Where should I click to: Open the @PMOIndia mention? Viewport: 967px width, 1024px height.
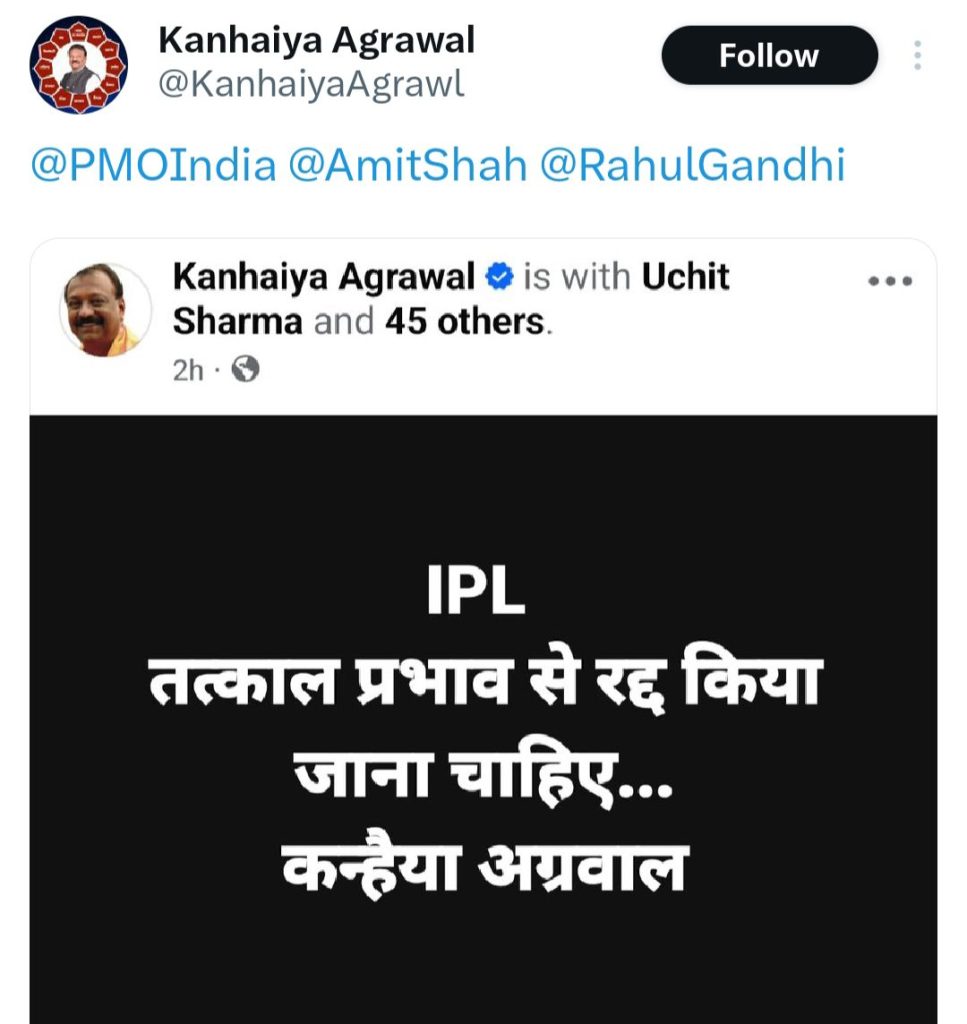(x=153, y=165)
